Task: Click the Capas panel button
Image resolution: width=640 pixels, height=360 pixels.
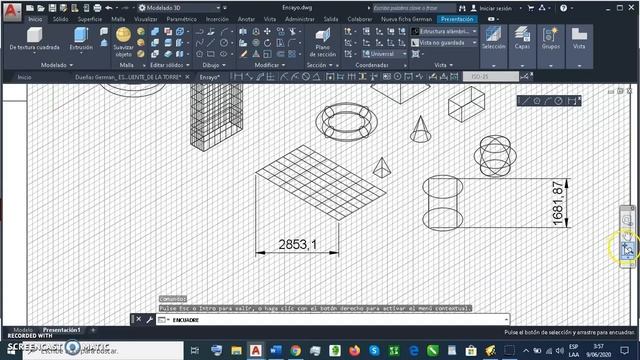Action: [x=522, y=46]
